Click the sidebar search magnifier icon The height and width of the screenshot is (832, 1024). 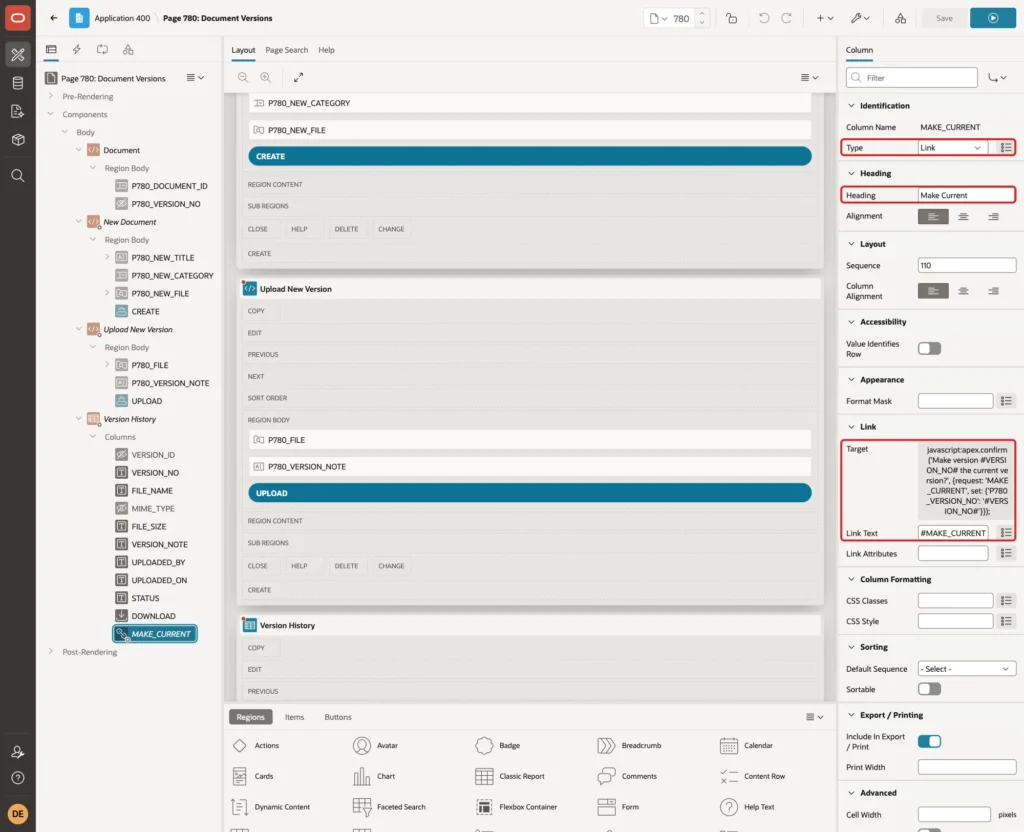(x=18, y=176)
